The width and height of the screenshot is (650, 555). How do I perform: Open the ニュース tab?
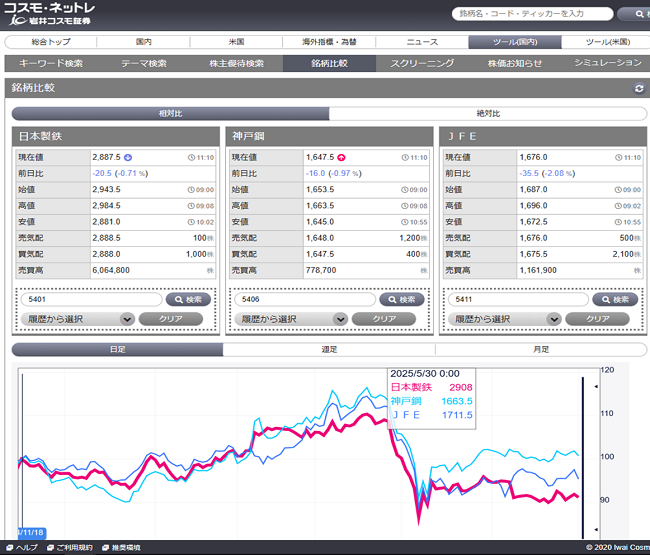coord(422,42)
